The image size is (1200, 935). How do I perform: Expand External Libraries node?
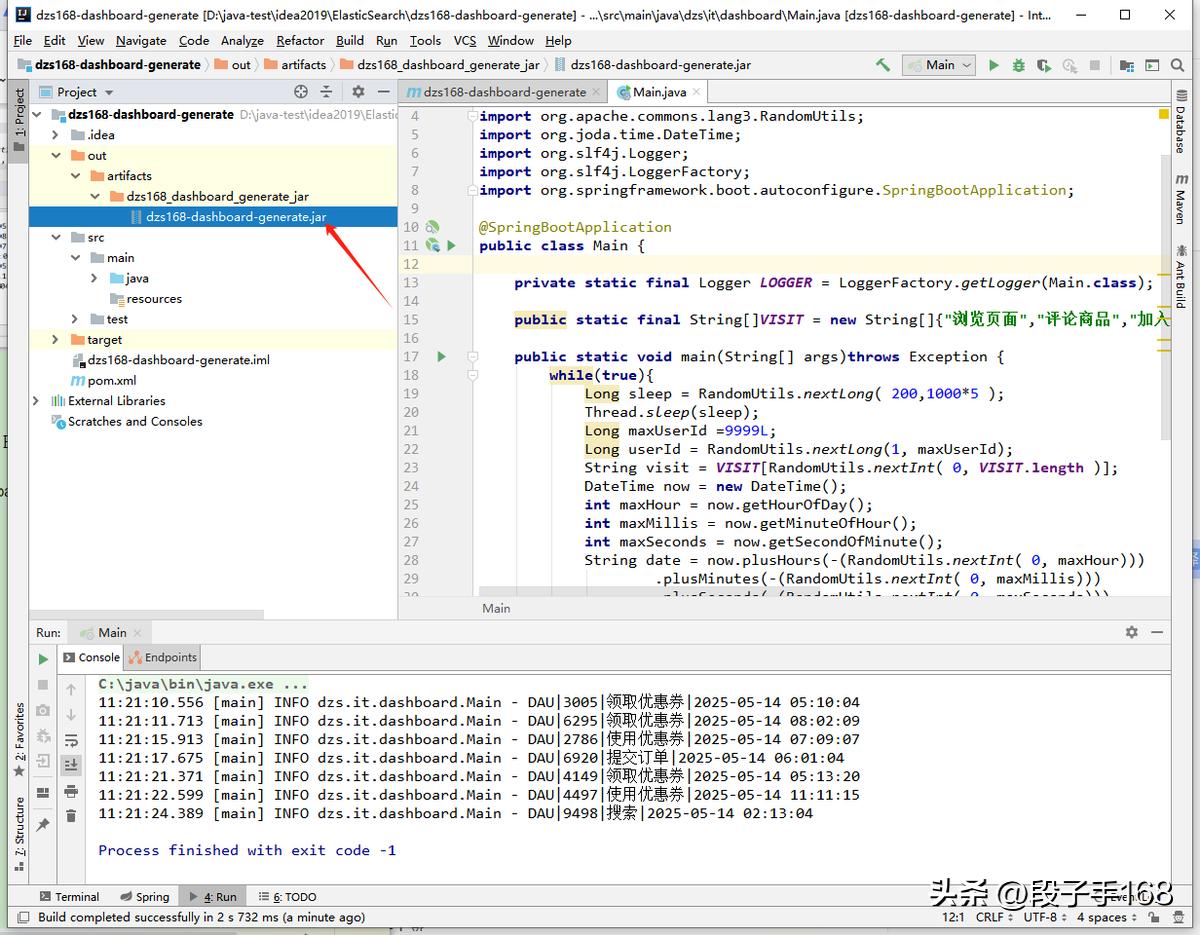click(x=37, y=401)
